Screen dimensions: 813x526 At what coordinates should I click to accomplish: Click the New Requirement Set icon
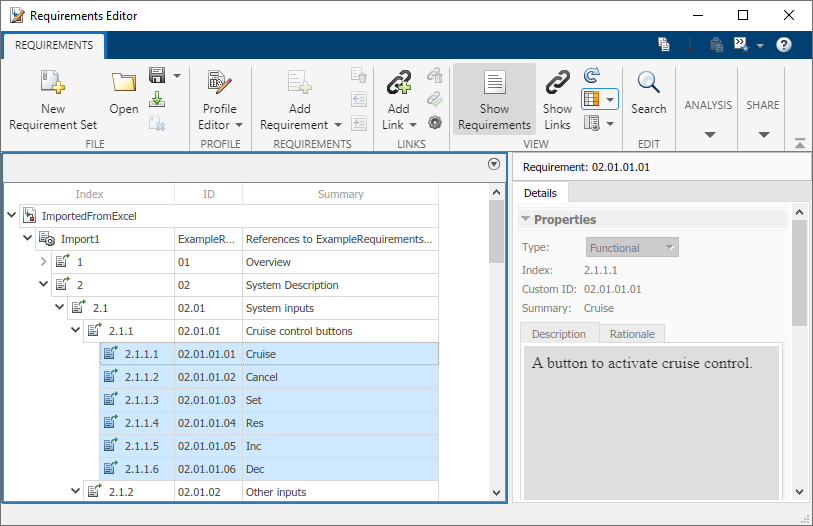tap(52, 83)
